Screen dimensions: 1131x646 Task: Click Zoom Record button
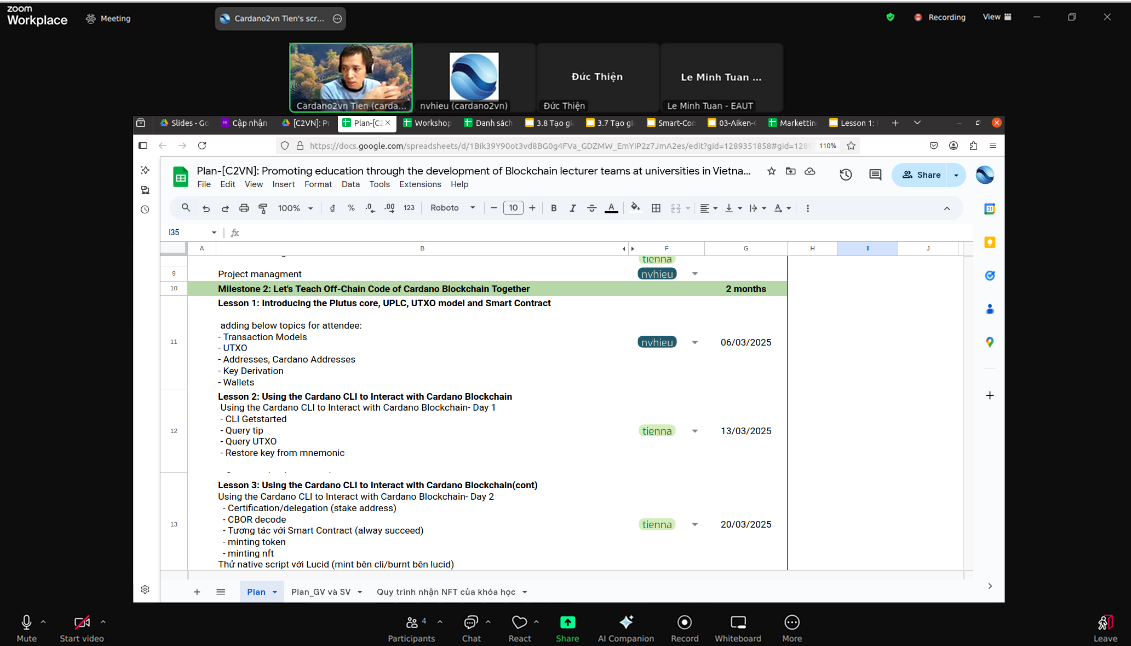pyautogui.click(x=685, y=627)
